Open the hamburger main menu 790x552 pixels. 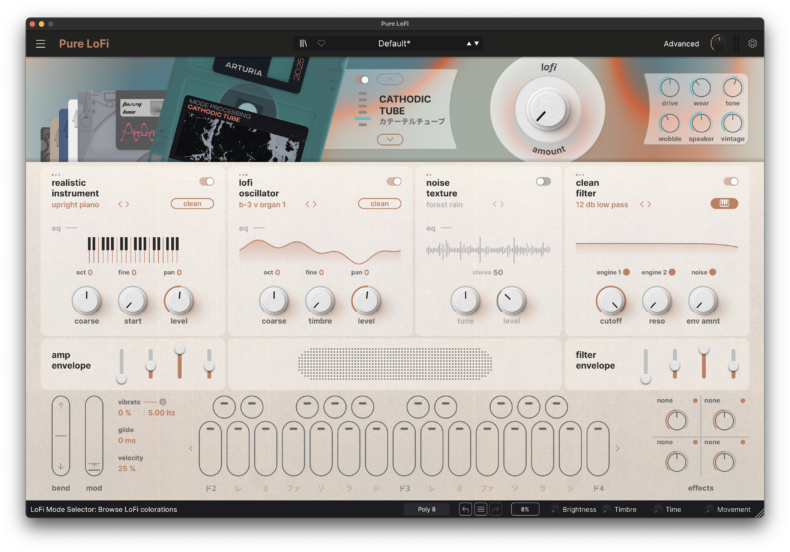click(x=41, y=44)
